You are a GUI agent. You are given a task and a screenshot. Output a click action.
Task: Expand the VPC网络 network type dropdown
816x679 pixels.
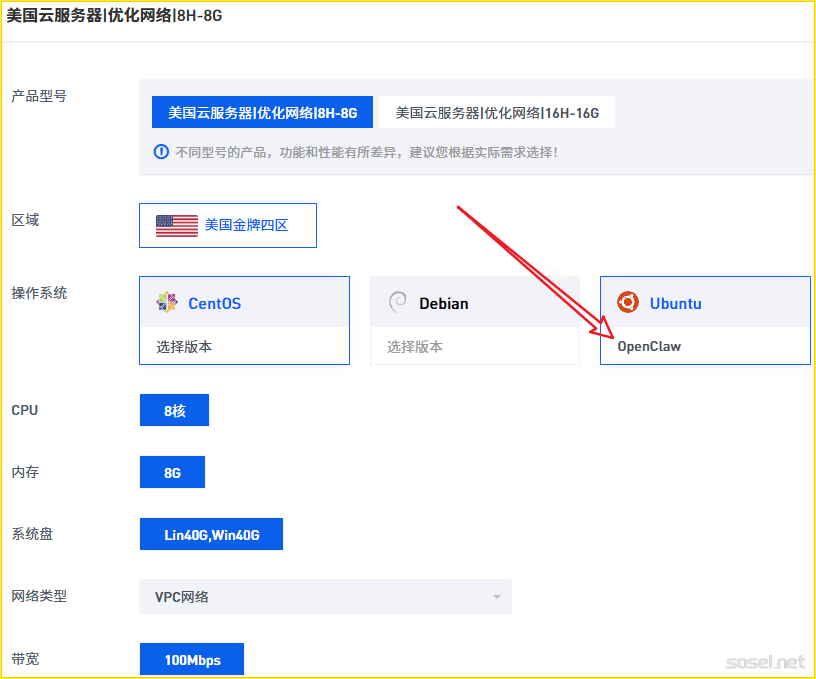[325, 597]
